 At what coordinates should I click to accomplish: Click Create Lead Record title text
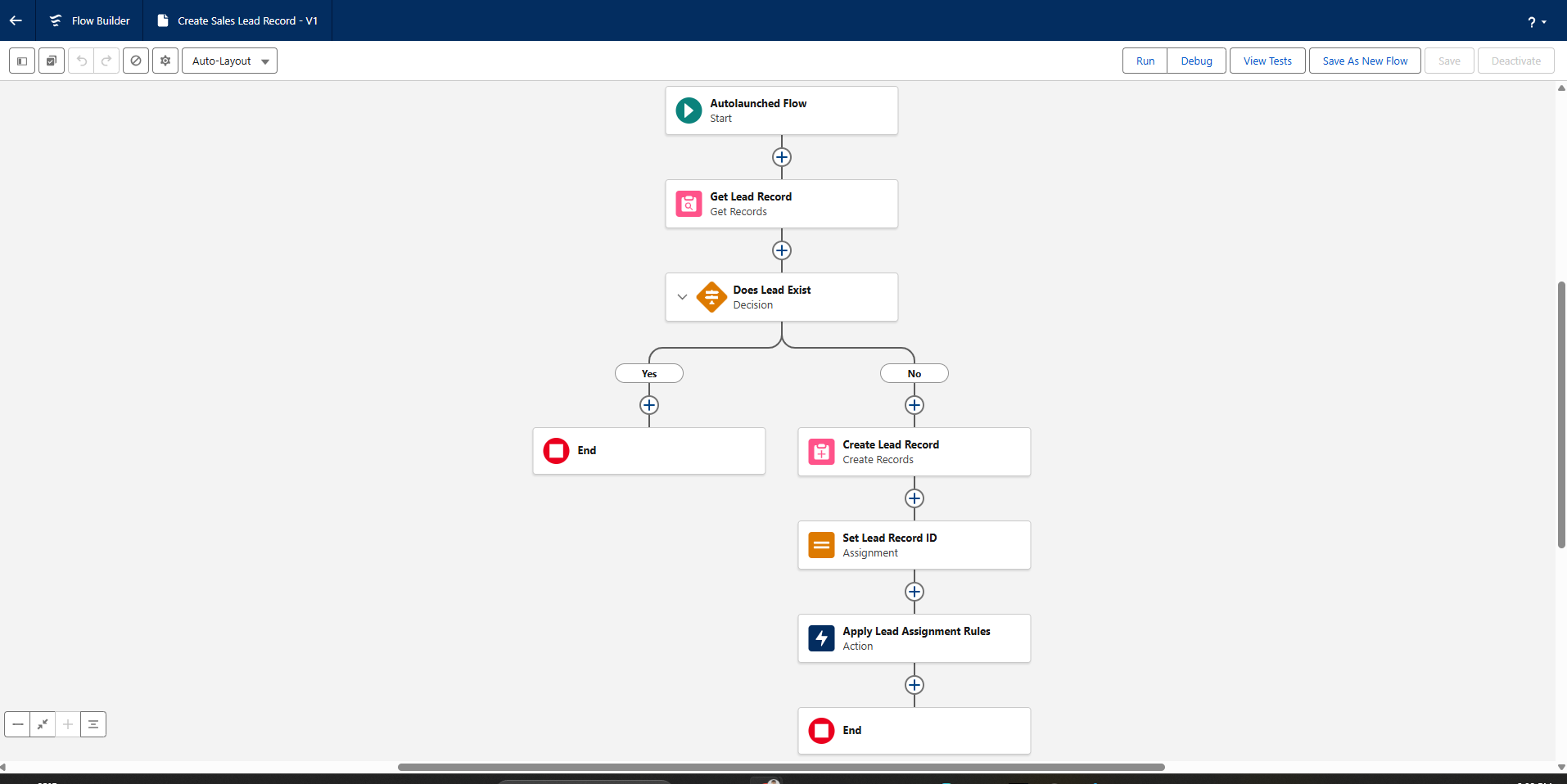pyautogui.click(x=891, y=444)
